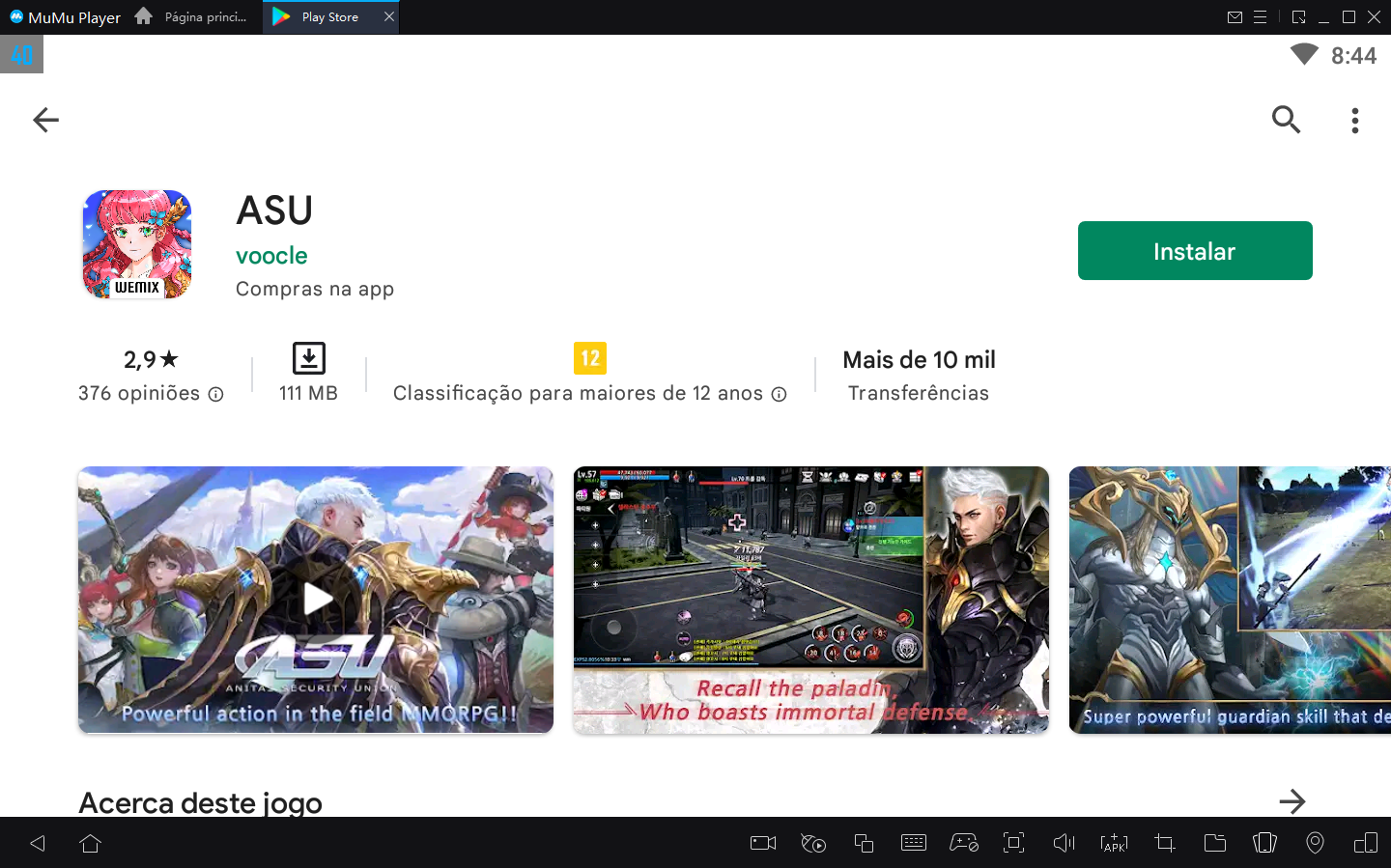Open the paladin gameplay screenshot
Viewport: 1391px width, 868px height.
coord(811,600)
